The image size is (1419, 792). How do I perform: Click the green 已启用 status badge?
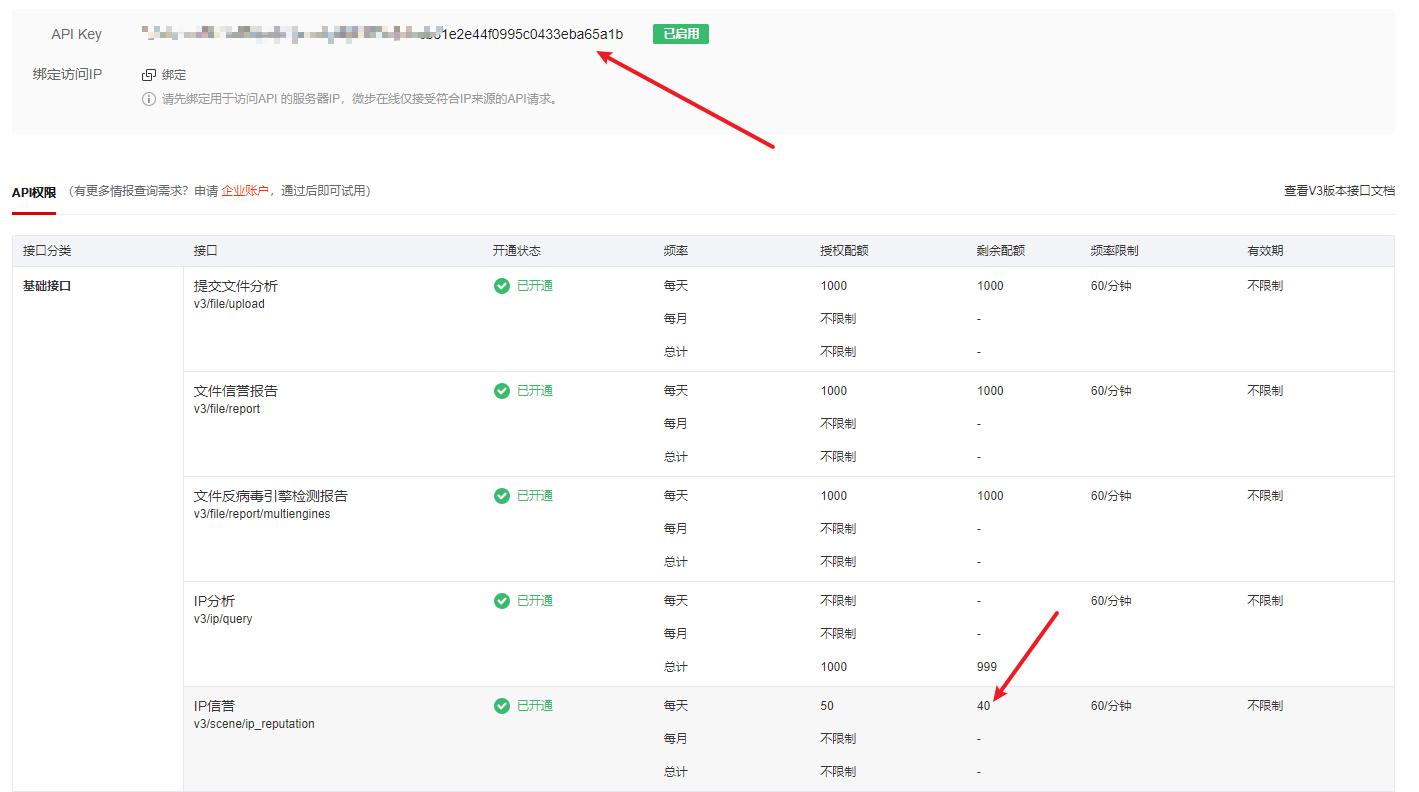680,34
